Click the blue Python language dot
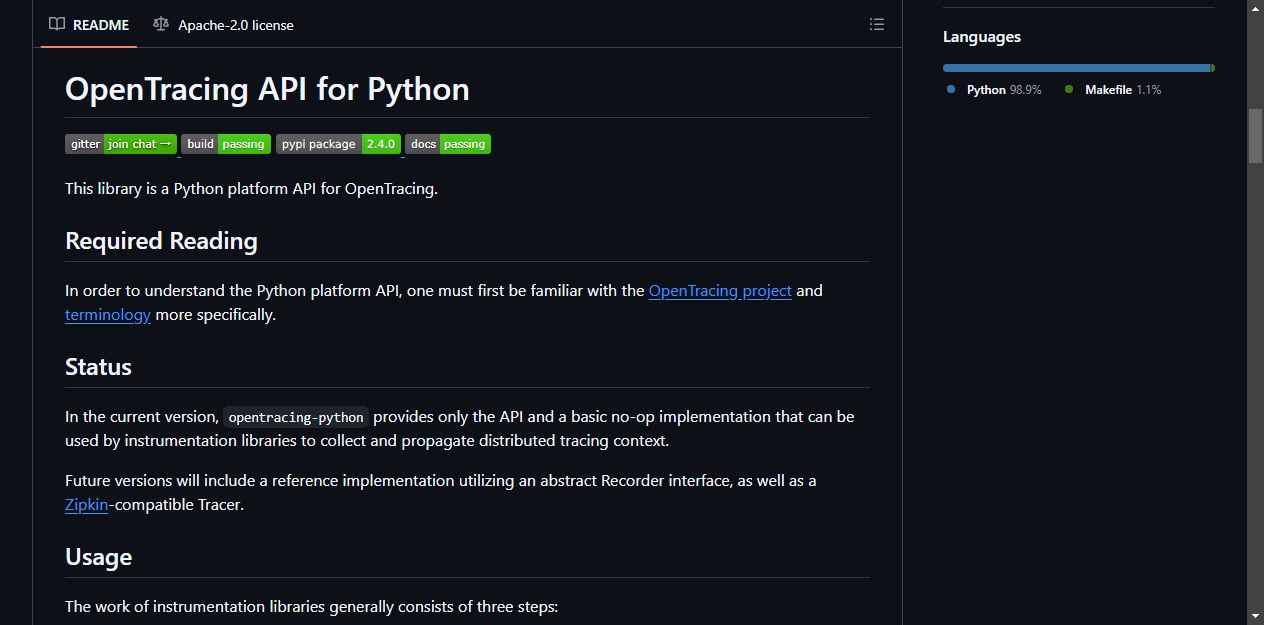Screen dimensions: 1264x625 (951, 89)
